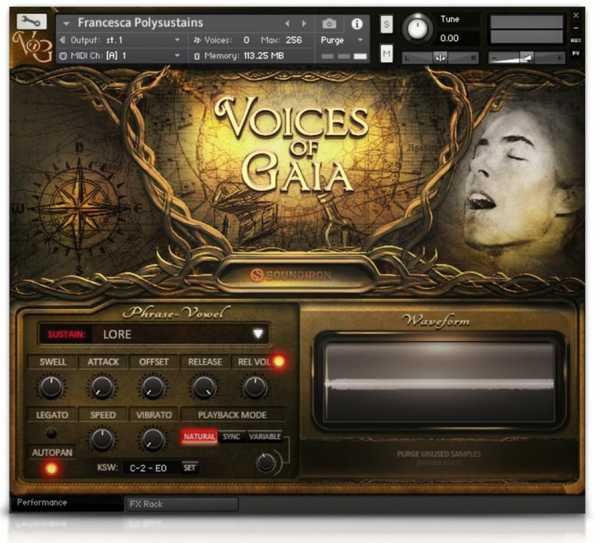This screenshot has width=600, height=543.
Task: Select Variable playback mode
Action: tap(265, 436)
